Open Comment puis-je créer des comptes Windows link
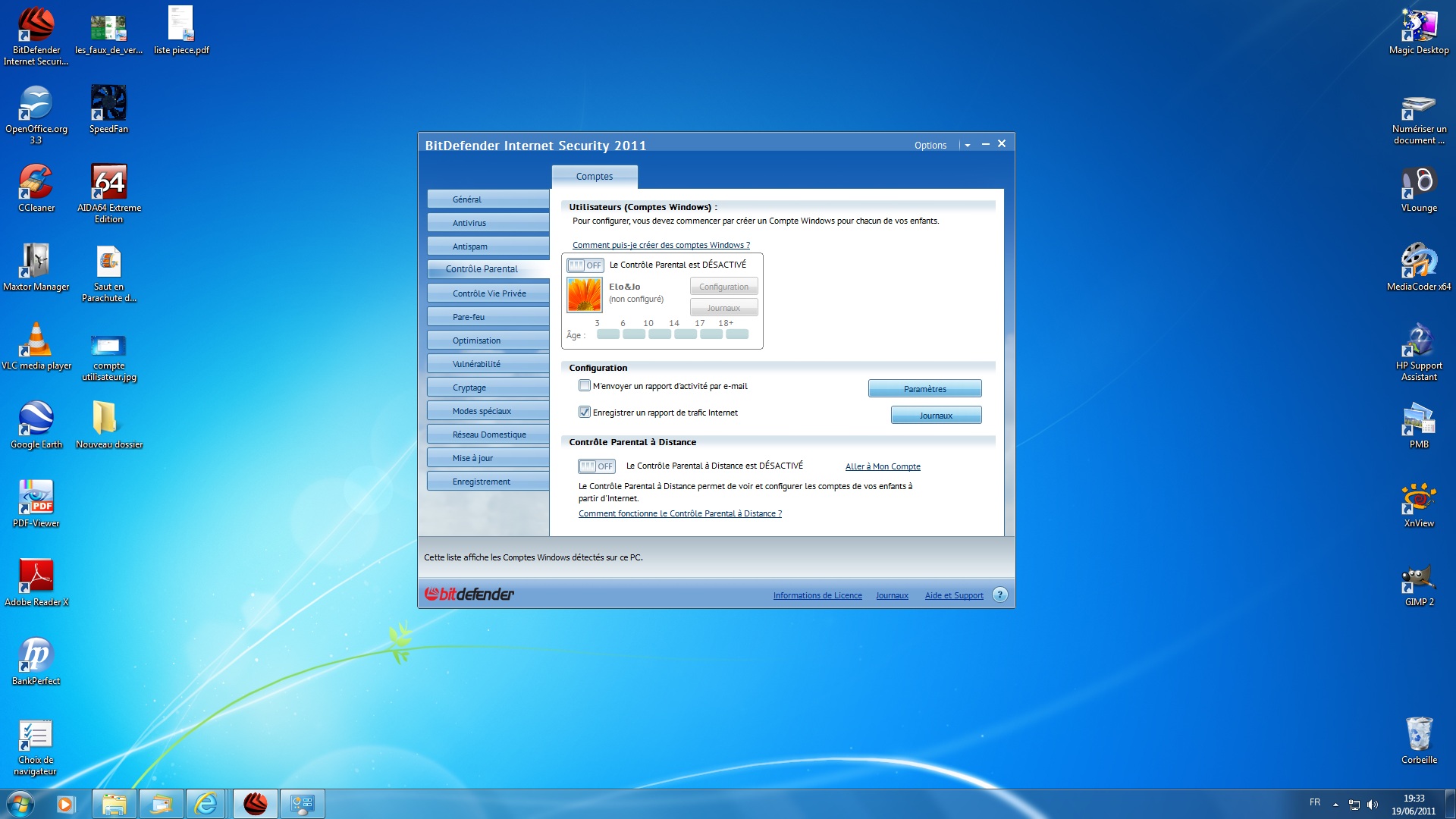The height and width of the screenshot is (819, 1456). 661,245
